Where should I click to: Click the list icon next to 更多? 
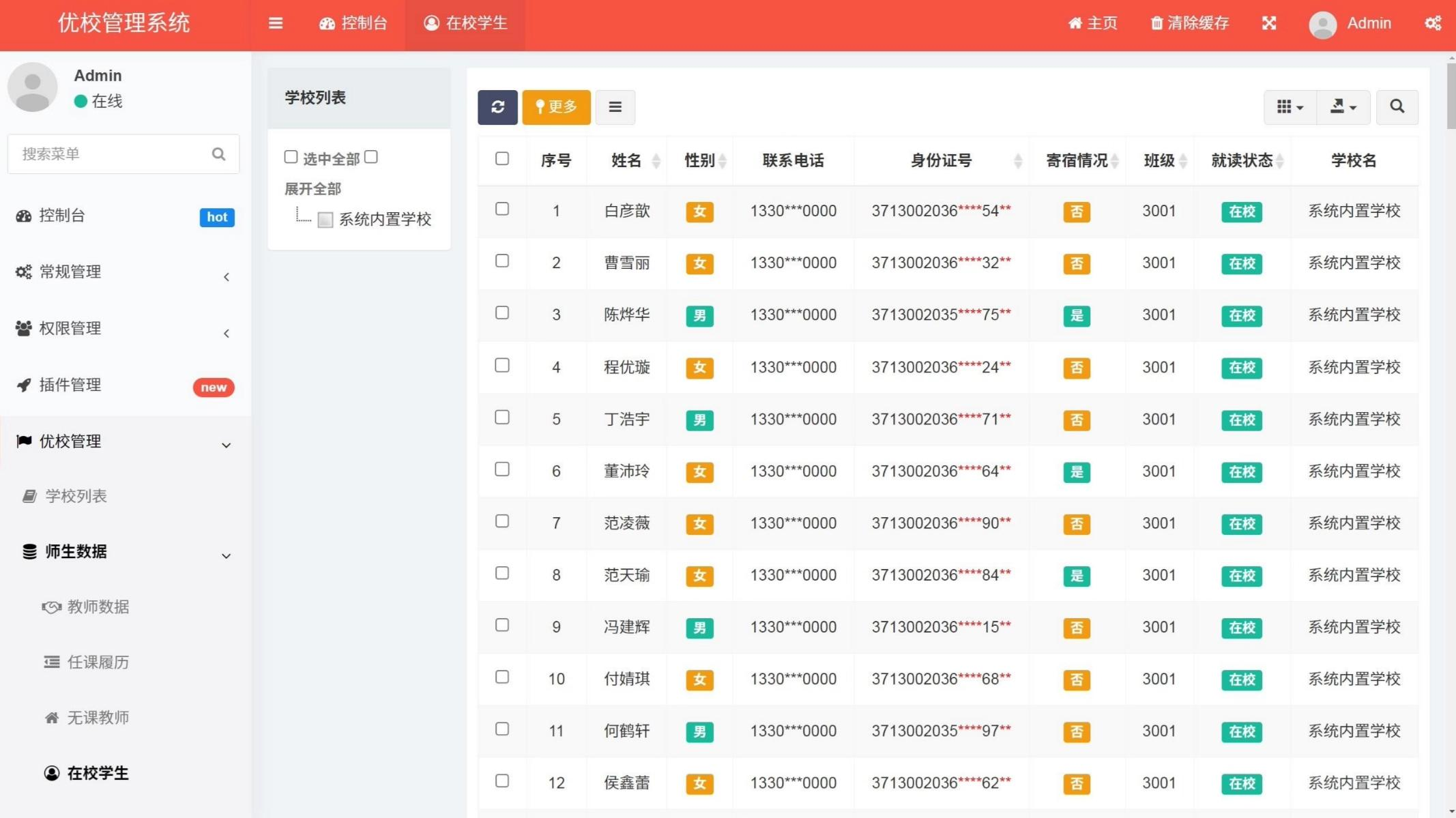[615, 107]
